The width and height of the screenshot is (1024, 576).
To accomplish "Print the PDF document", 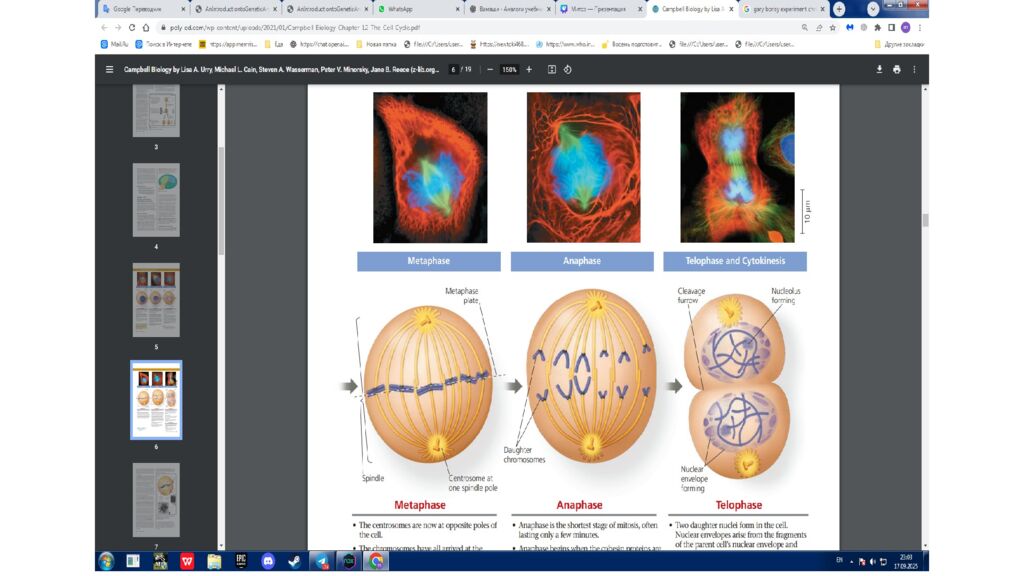I will (x=897, y=70).
